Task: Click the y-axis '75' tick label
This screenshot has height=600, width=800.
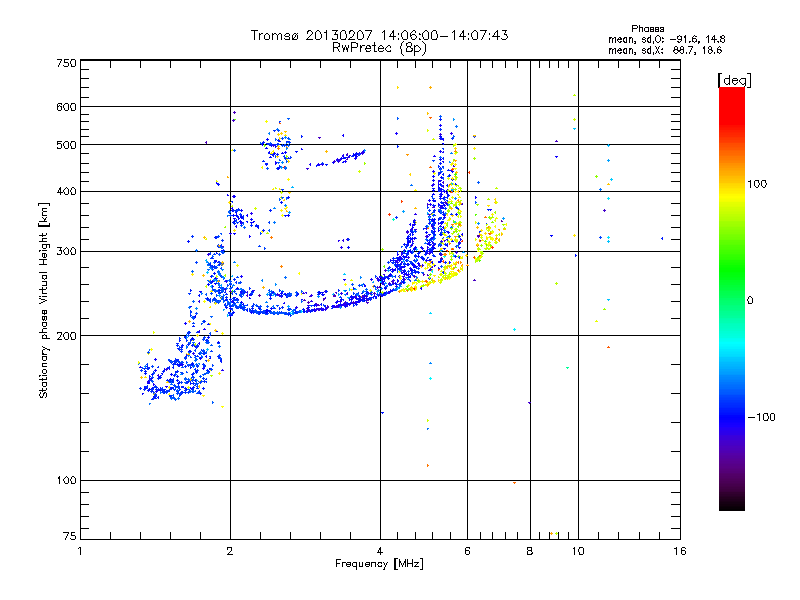Action: tap(70, 536)
